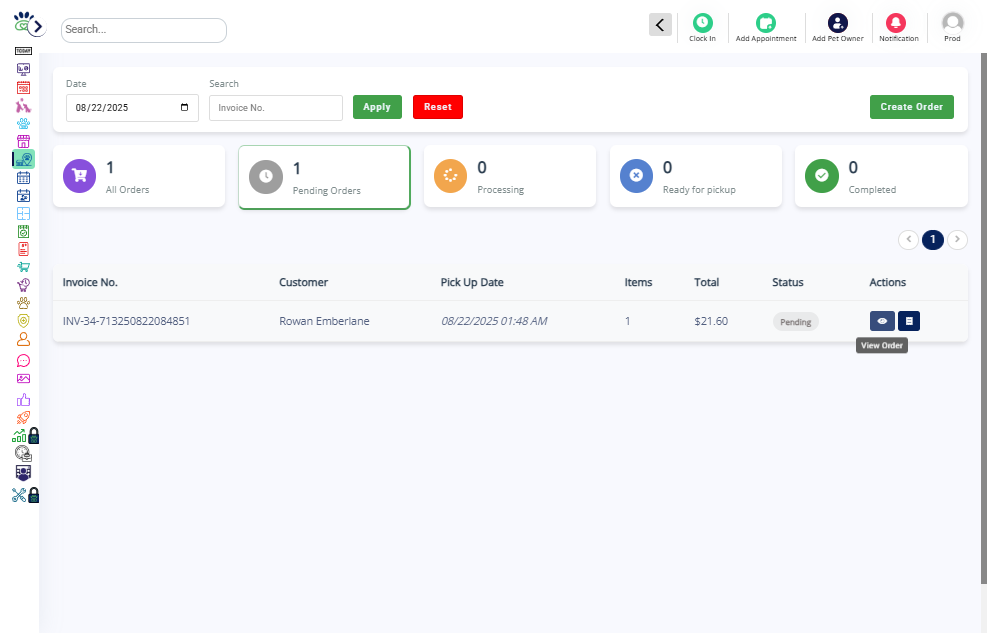
Task: Open the Notification bell
Action: point(898,28)
